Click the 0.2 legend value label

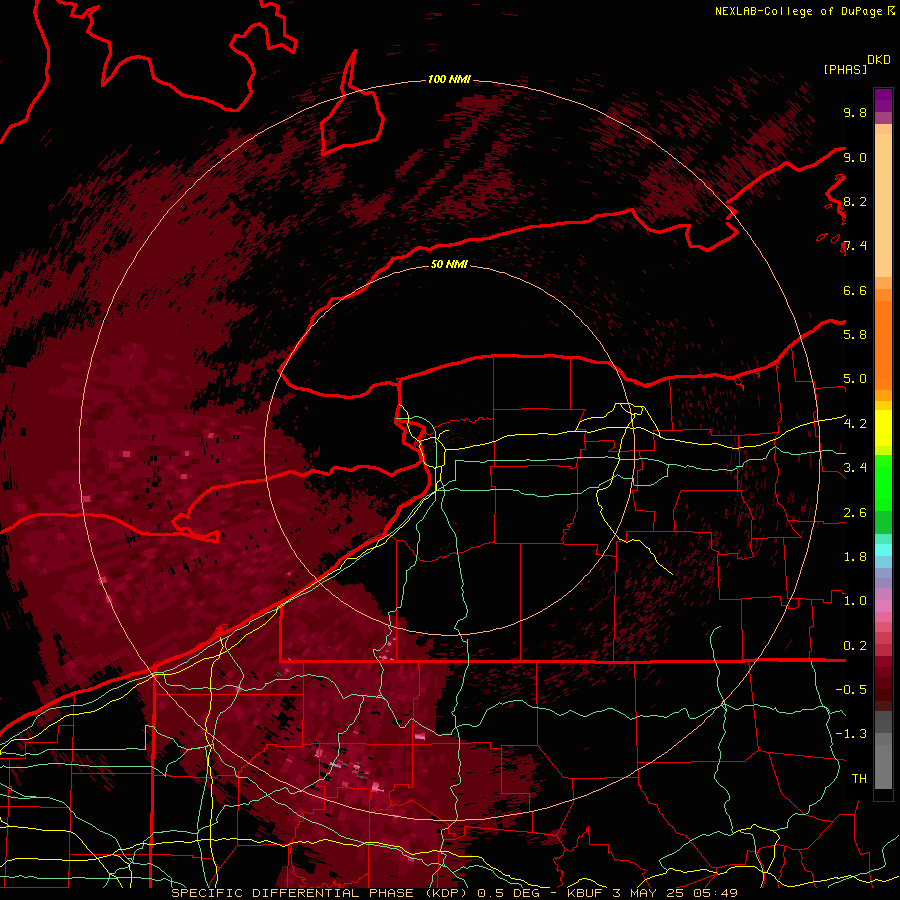pyautogui.click(x=855, y=646)
